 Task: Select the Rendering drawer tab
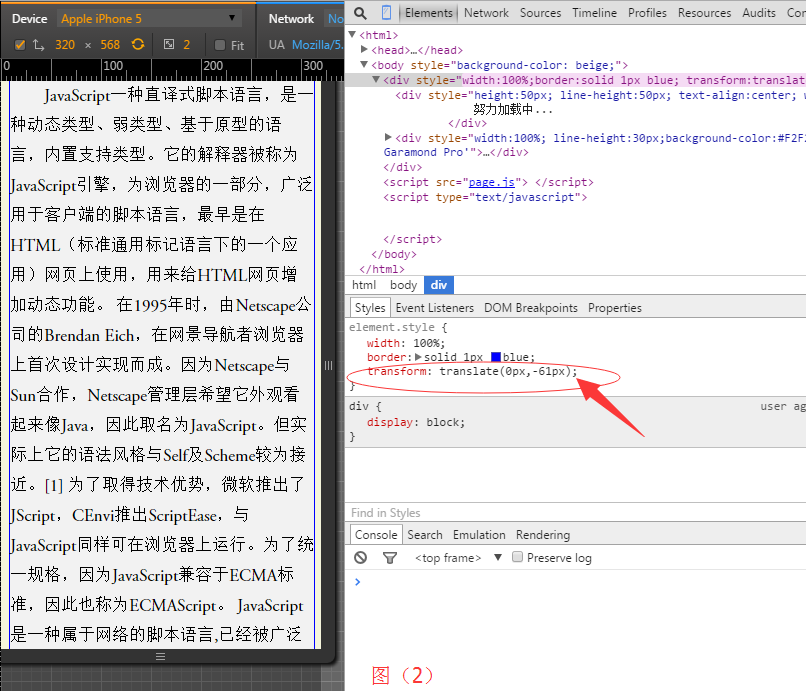543,535
